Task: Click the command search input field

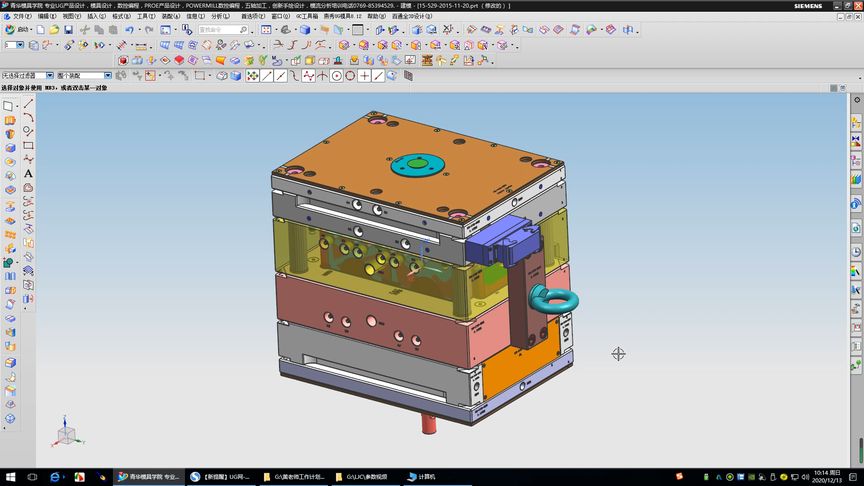Action: pyautogui.click(x=220, y=30)
